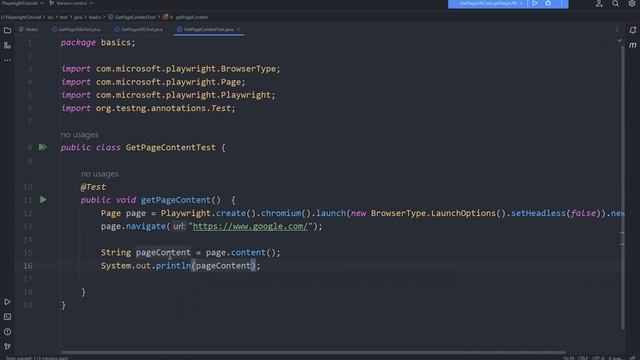Click the src breadcrumb

click(x=50, y=17)
